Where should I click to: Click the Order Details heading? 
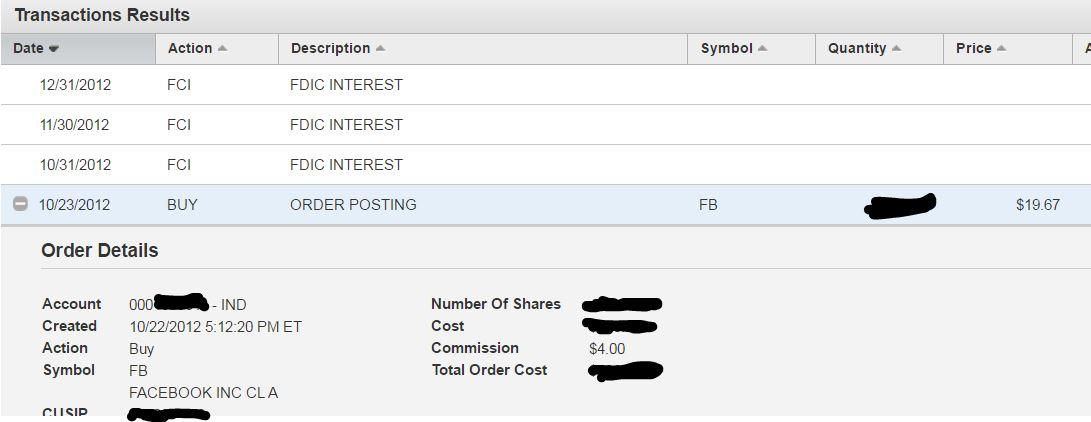coord(99,251)
